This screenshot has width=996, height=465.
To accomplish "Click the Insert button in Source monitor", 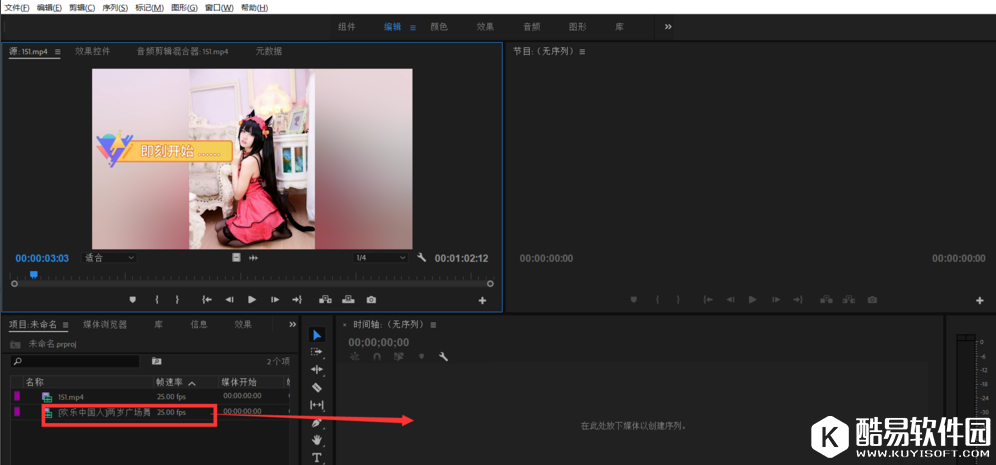I will point(325,299).
